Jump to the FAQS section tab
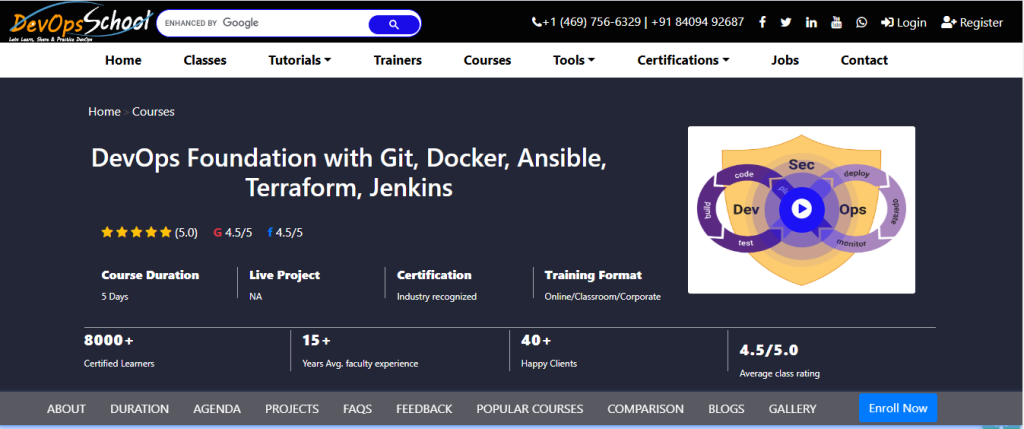The image size is (1024, 429). pos(357,409)
